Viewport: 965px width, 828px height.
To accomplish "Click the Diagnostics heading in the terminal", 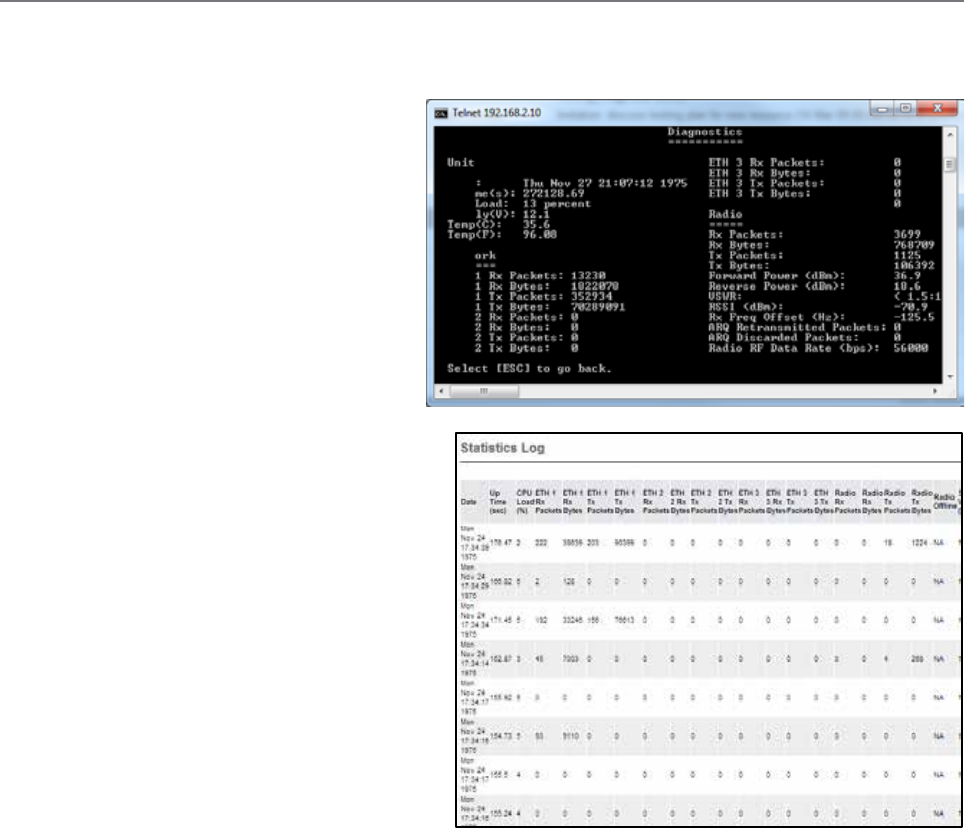I will 705,132.
